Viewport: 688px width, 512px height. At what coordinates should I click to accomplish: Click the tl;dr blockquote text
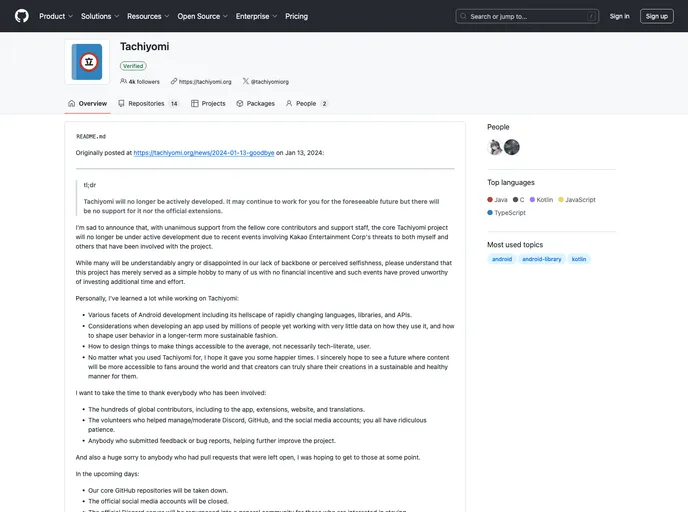click(x=90, y=185)
